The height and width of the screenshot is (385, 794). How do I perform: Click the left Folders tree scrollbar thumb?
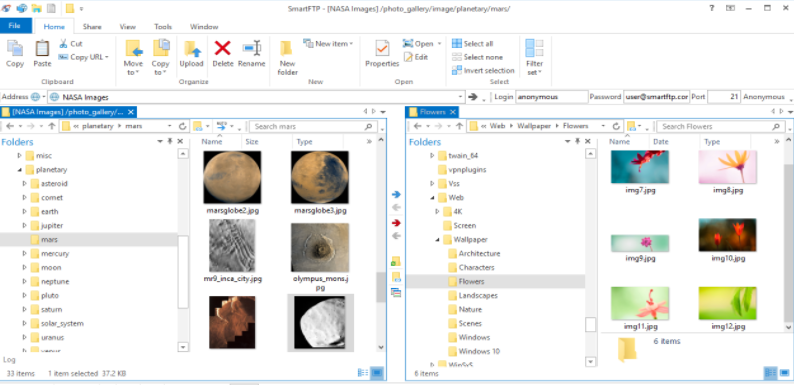click(x=183, y=272)
